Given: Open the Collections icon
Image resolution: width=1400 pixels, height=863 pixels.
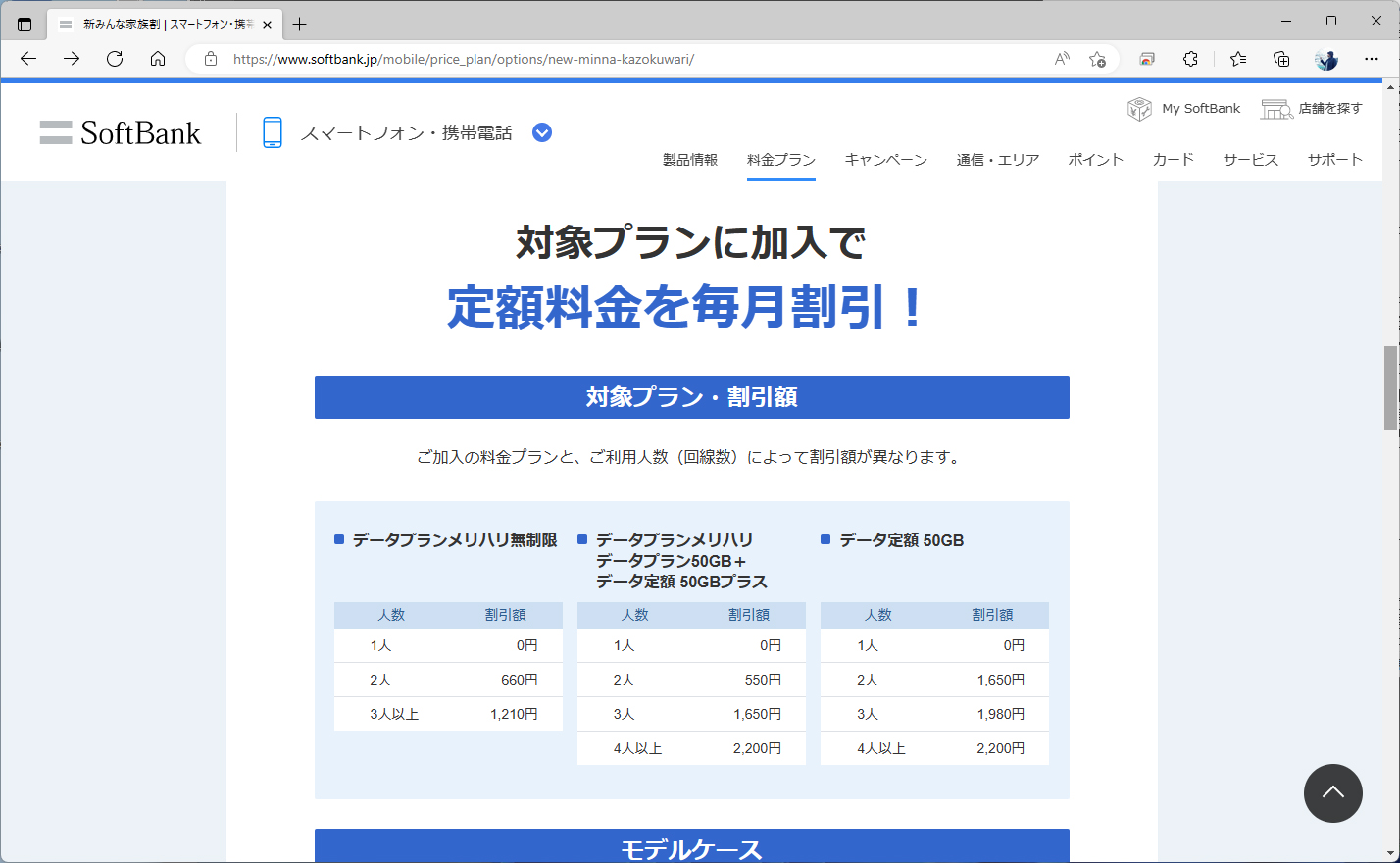Looking at the screenshot, I should click(1281, 59).
